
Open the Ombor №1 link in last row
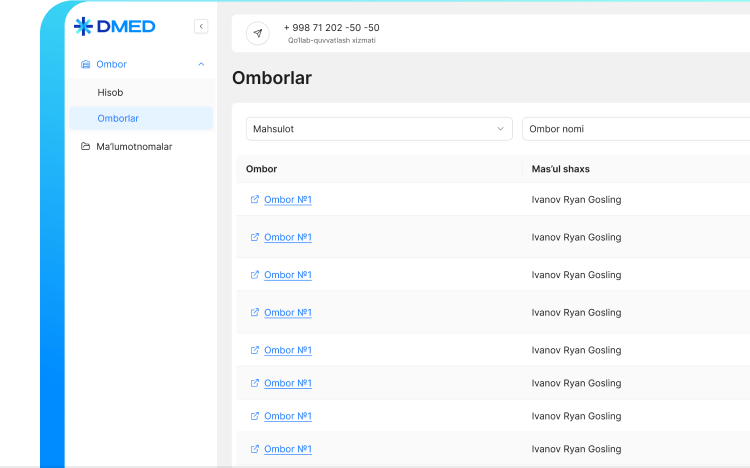coord(287,449)
